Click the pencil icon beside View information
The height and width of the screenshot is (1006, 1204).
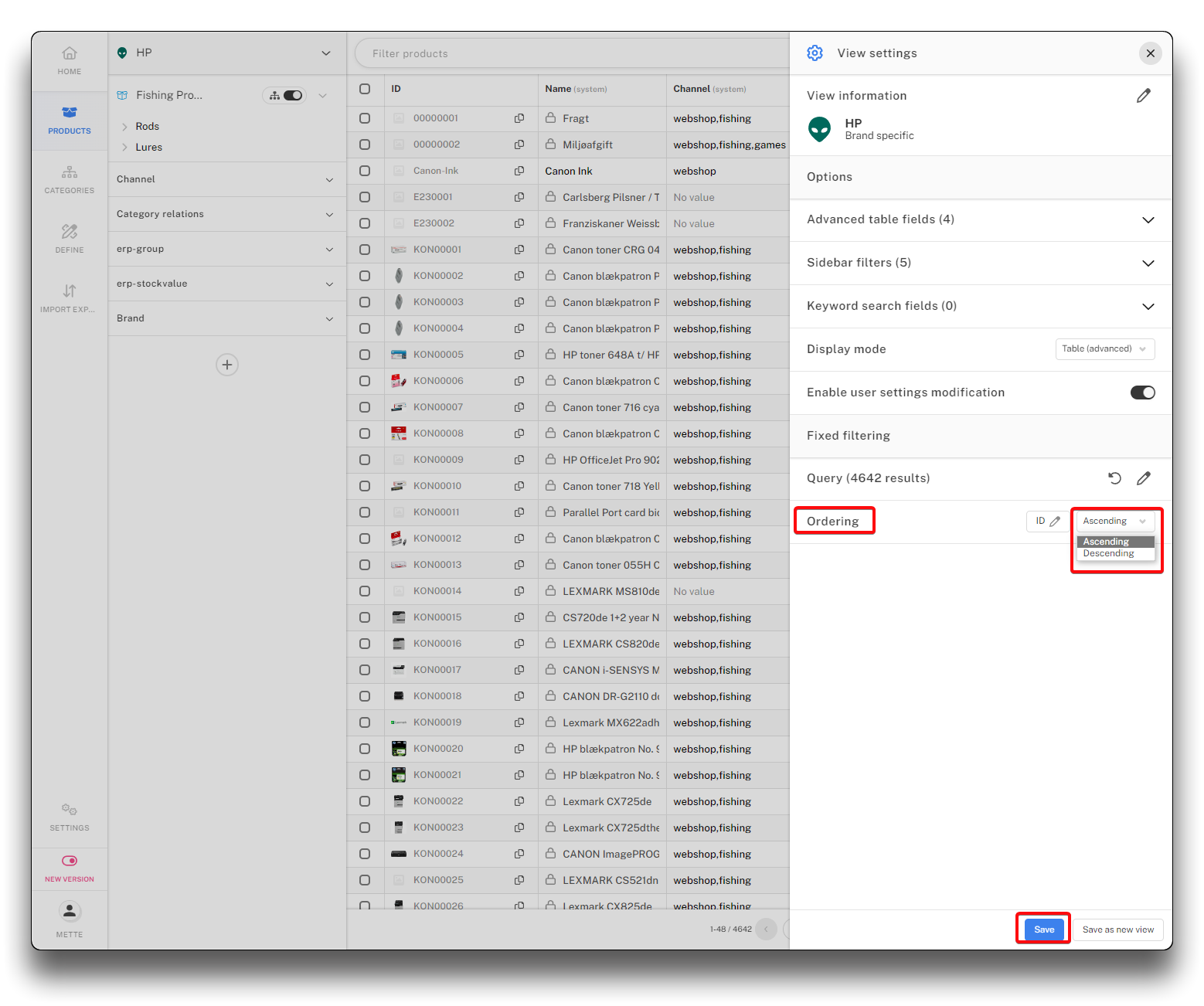[x=1143, y=96]
